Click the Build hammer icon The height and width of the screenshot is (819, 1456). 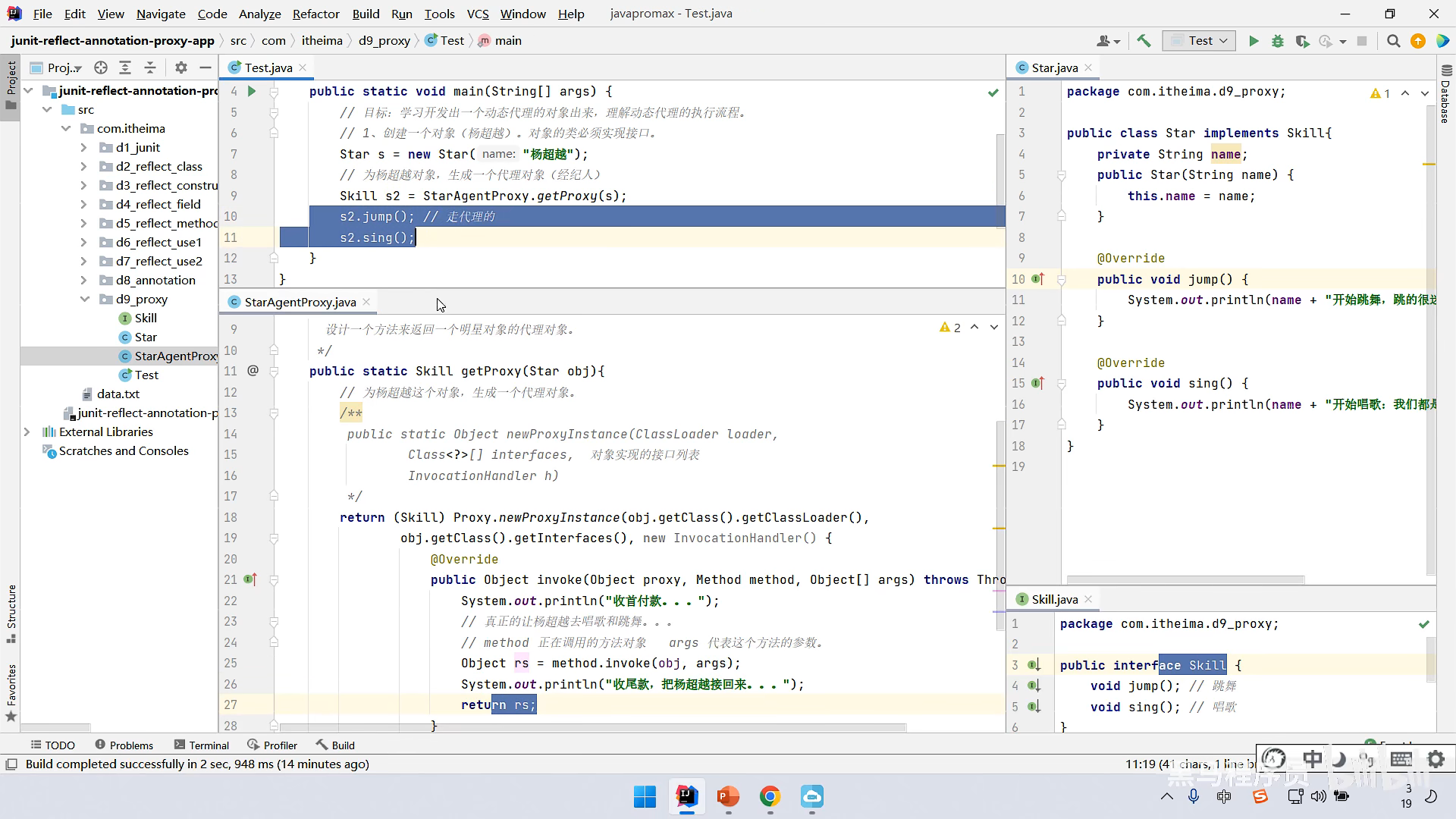click(1144, 41)
